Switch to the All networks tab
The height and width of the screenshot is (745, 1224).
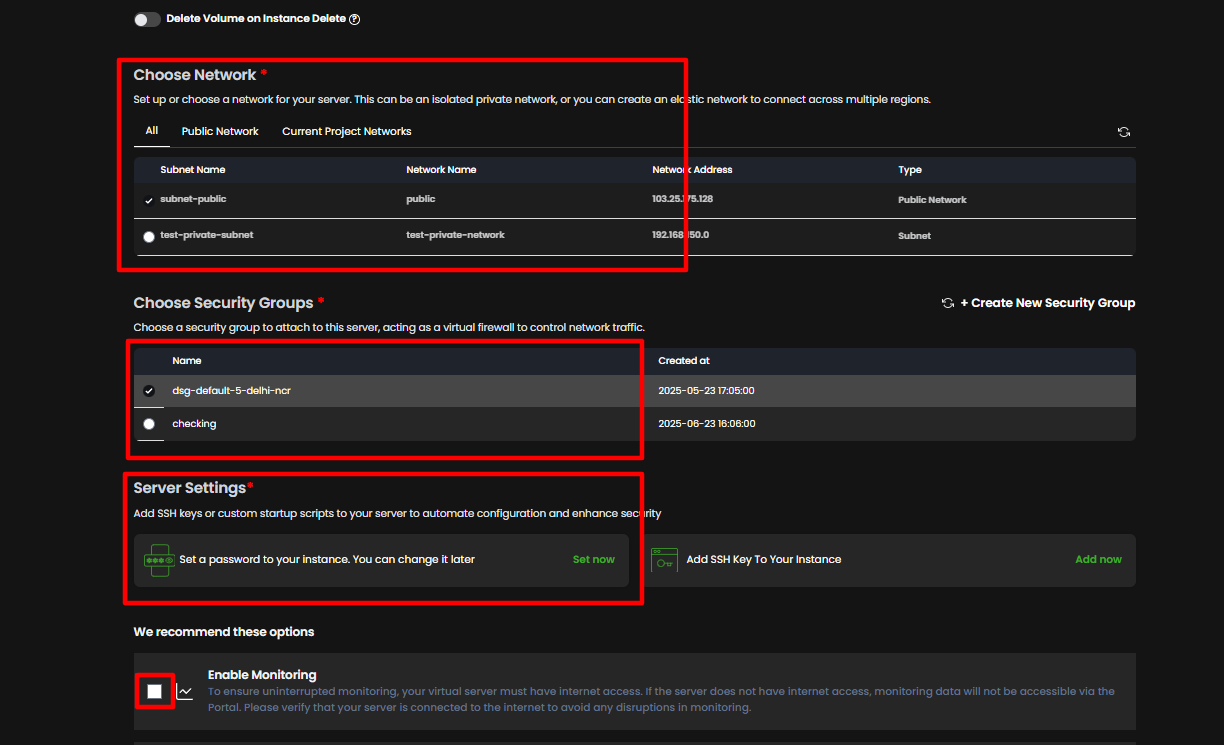pos(152,131)
